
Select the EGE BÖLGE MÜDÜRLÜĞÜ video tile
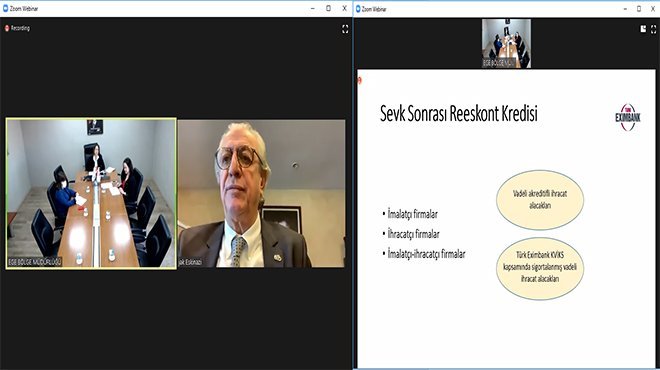pyautogui.click(x=91, y=193)
